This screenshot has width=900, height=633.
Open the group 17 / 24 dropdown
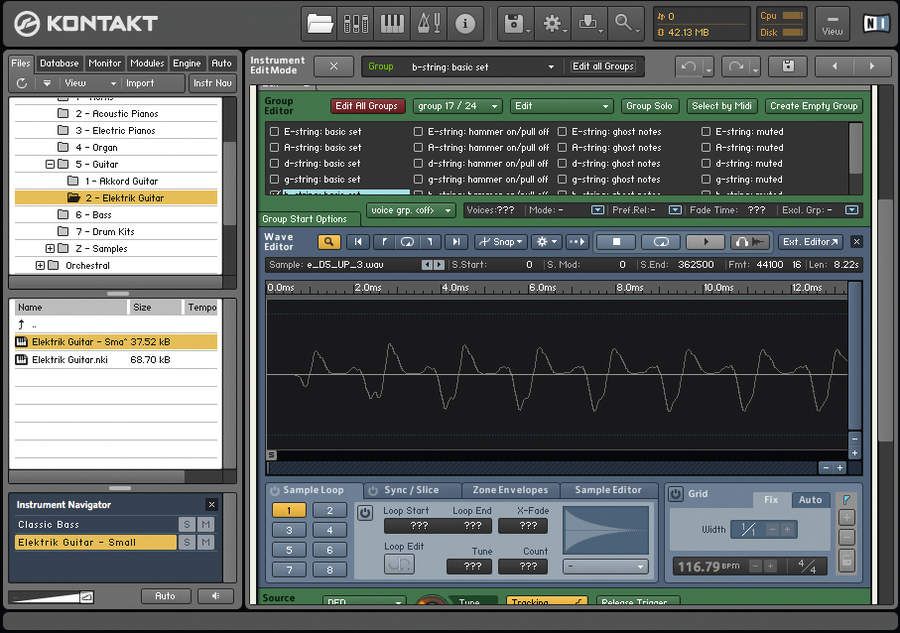[457, 106]
